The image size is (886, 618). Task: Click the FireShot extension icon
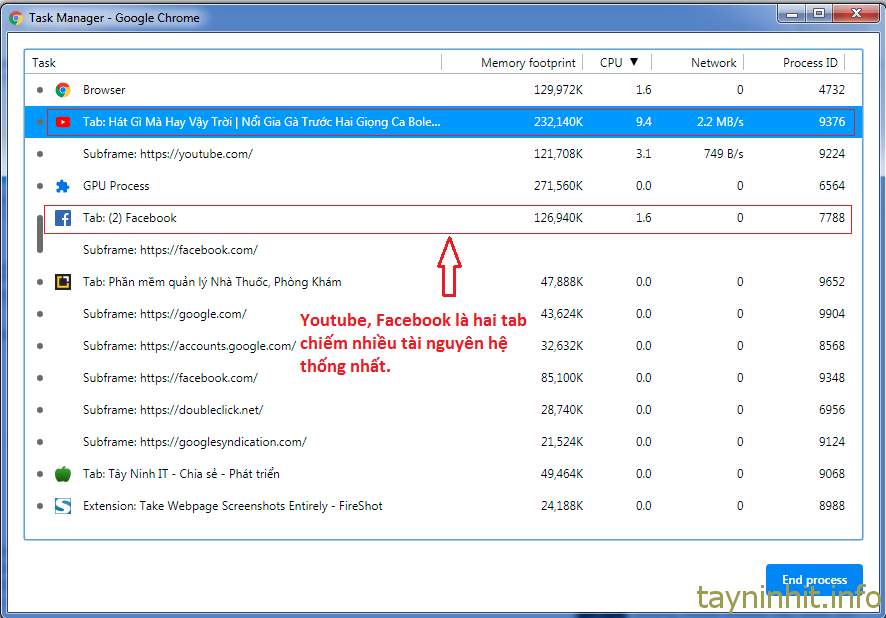(x=63, y=506)
